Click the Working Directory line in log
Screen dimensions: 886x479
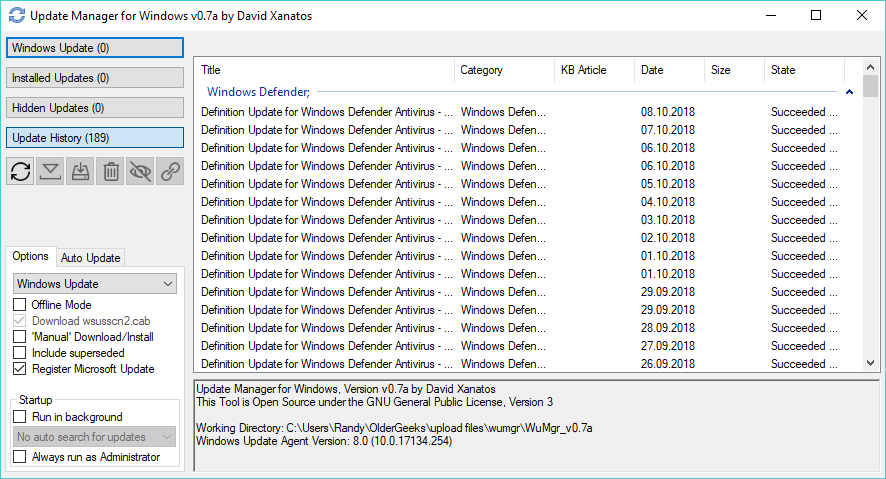(394, 428)
